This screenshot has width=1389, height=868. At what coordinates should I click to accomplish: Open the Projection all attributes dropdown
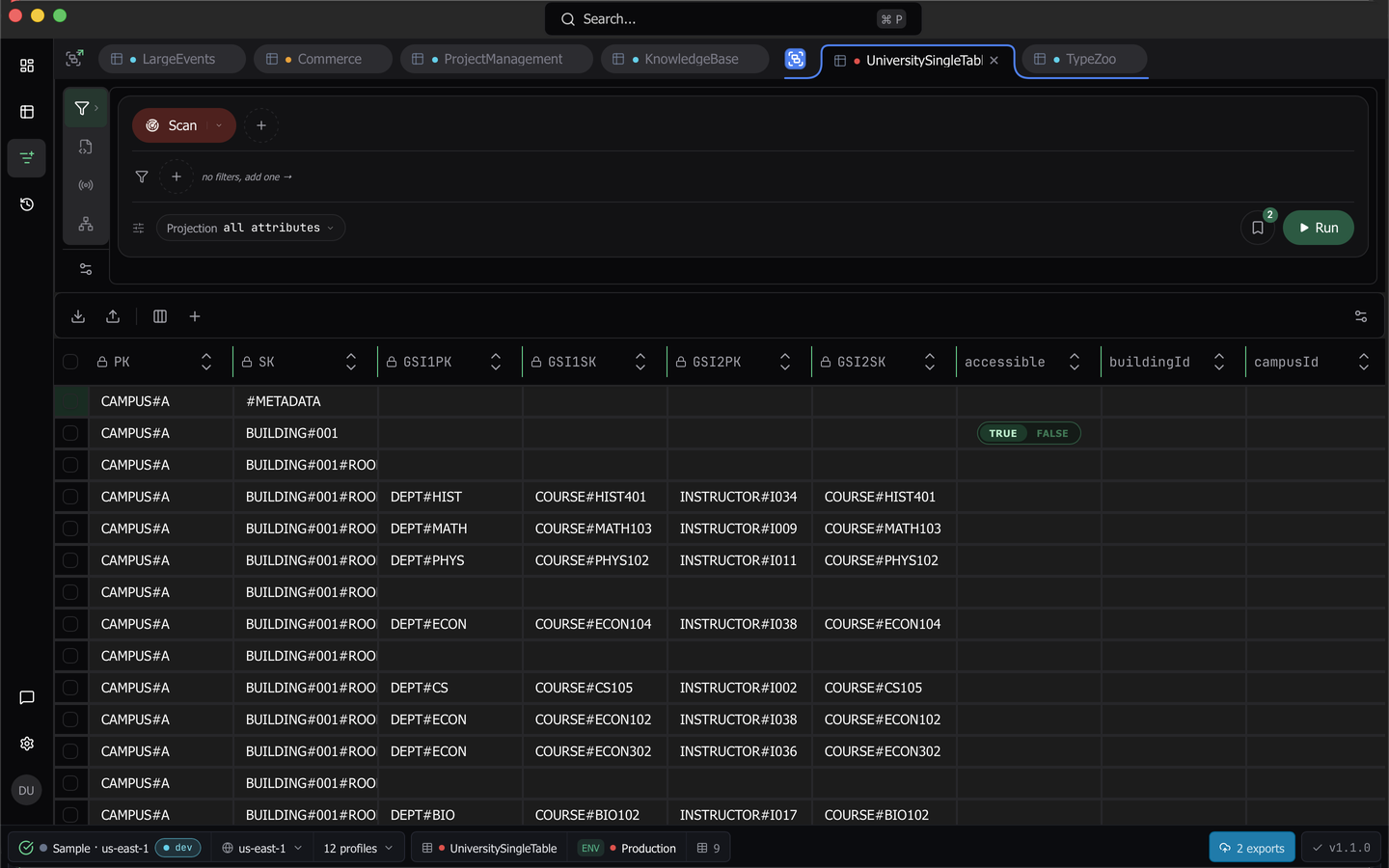click(x=251, y=228)
